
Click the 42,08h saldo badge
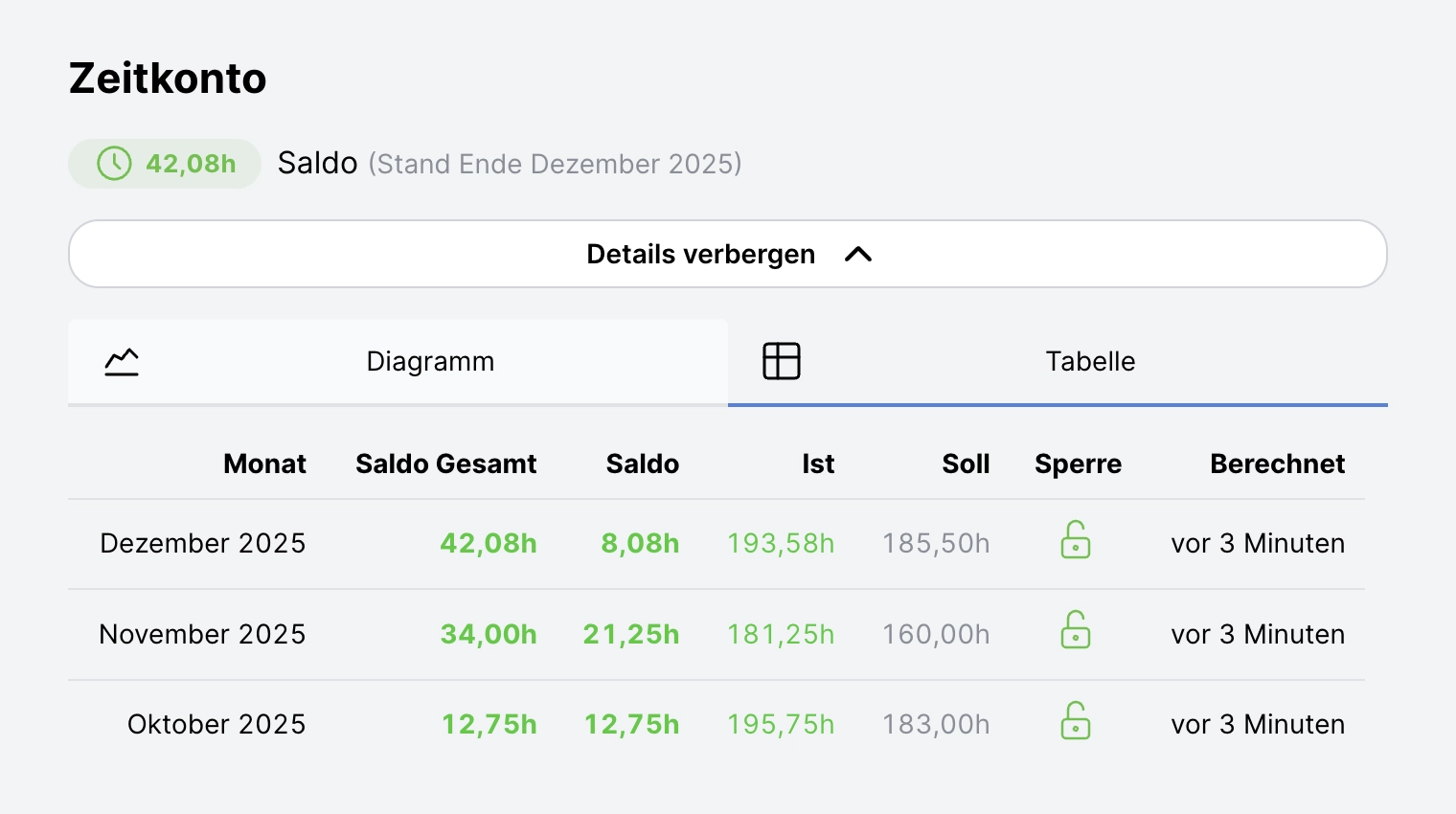click(164, 163)
